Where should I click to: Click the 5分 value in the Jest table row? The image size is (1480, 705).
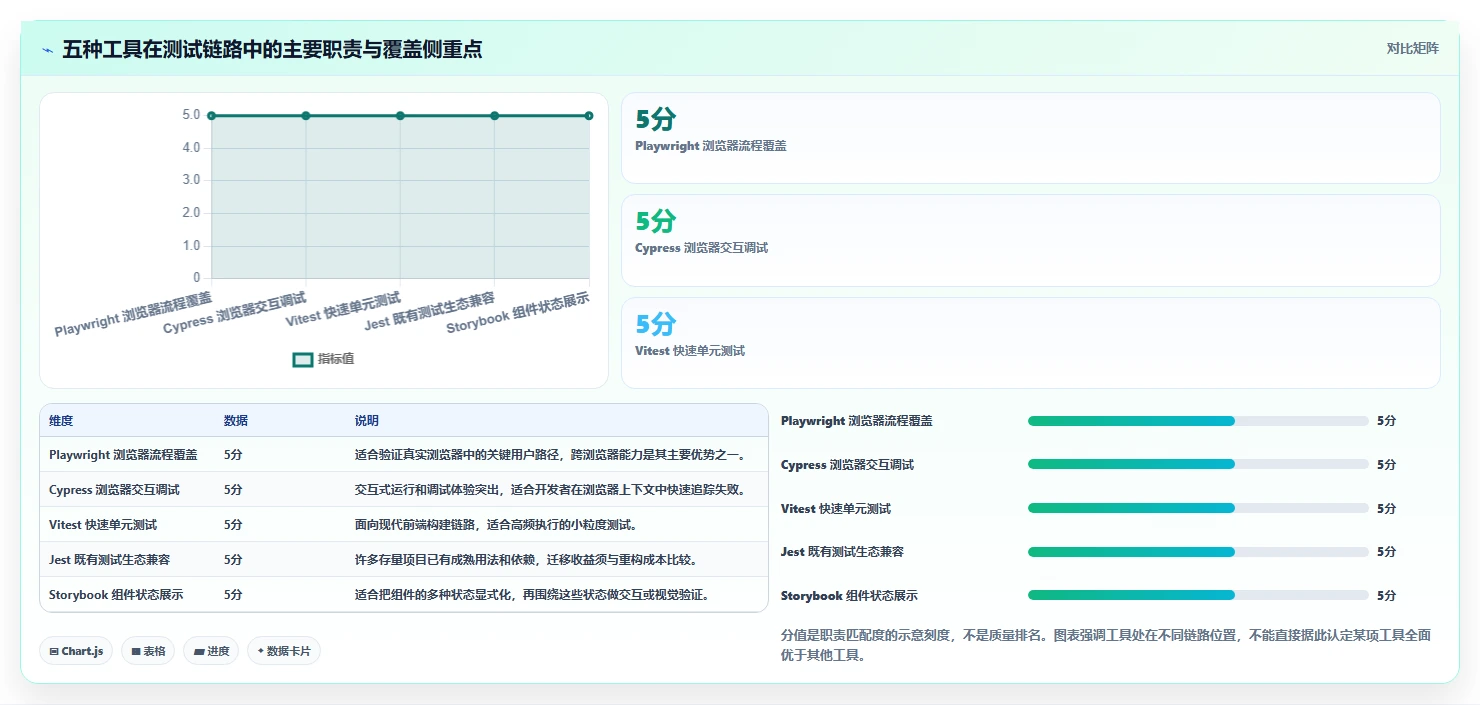pyautogui.click(x=233, y=560)
